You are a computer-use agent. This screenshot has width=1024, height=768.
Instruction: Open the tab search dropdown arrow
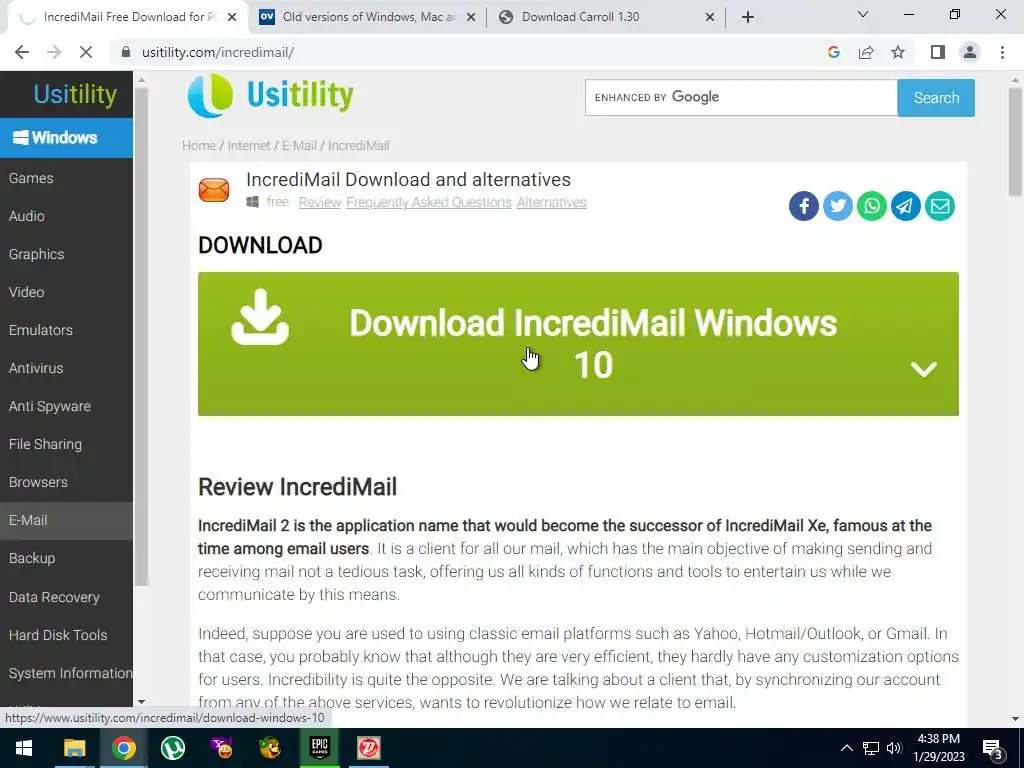(x=863, y=14)
